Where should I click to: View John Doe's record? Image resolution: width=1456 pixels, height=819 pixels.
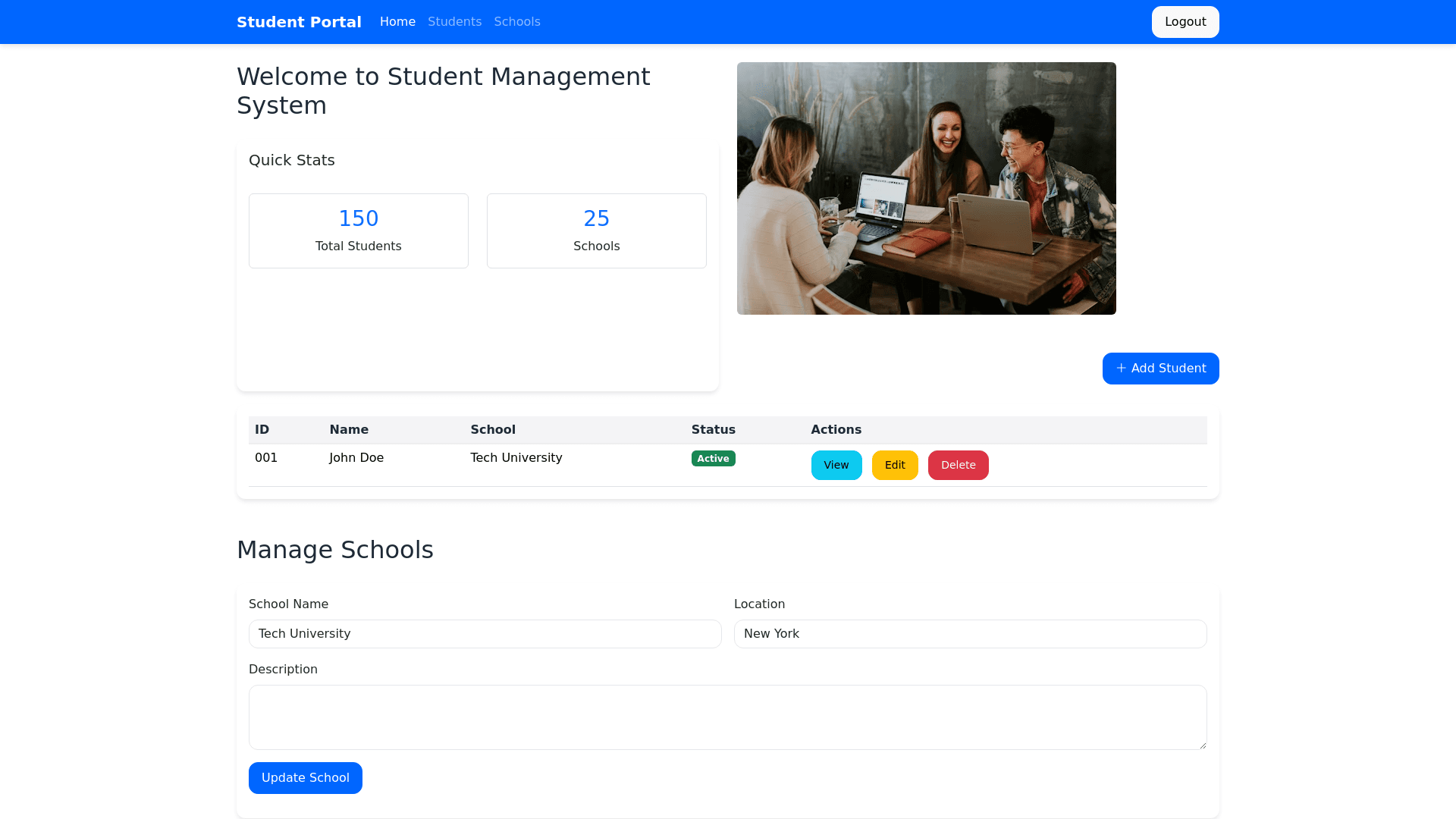click(836, 465)
